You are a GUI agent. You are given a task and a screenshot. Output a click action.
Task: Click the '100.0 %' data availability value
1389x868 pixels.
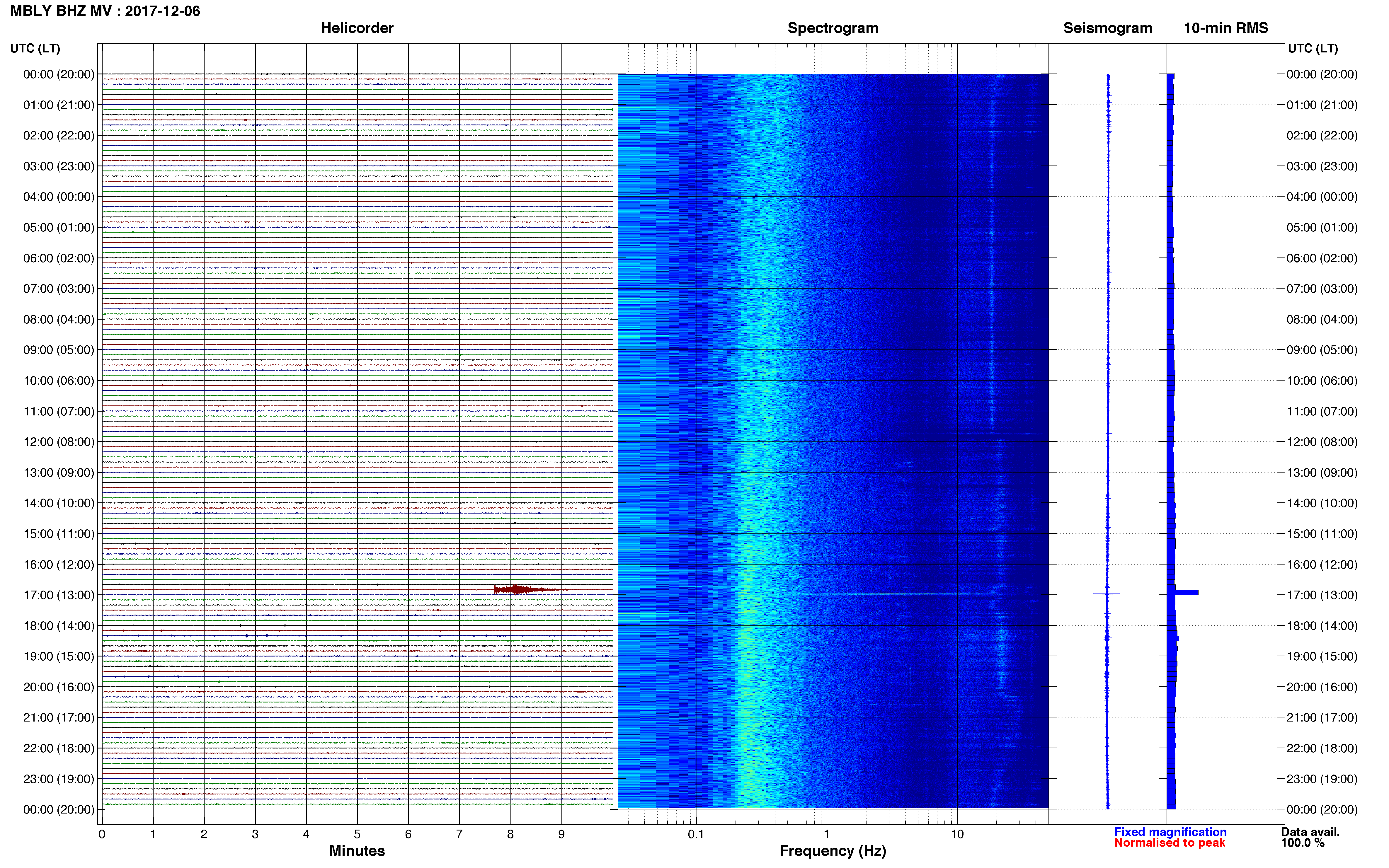click(x=1302, y=843)
